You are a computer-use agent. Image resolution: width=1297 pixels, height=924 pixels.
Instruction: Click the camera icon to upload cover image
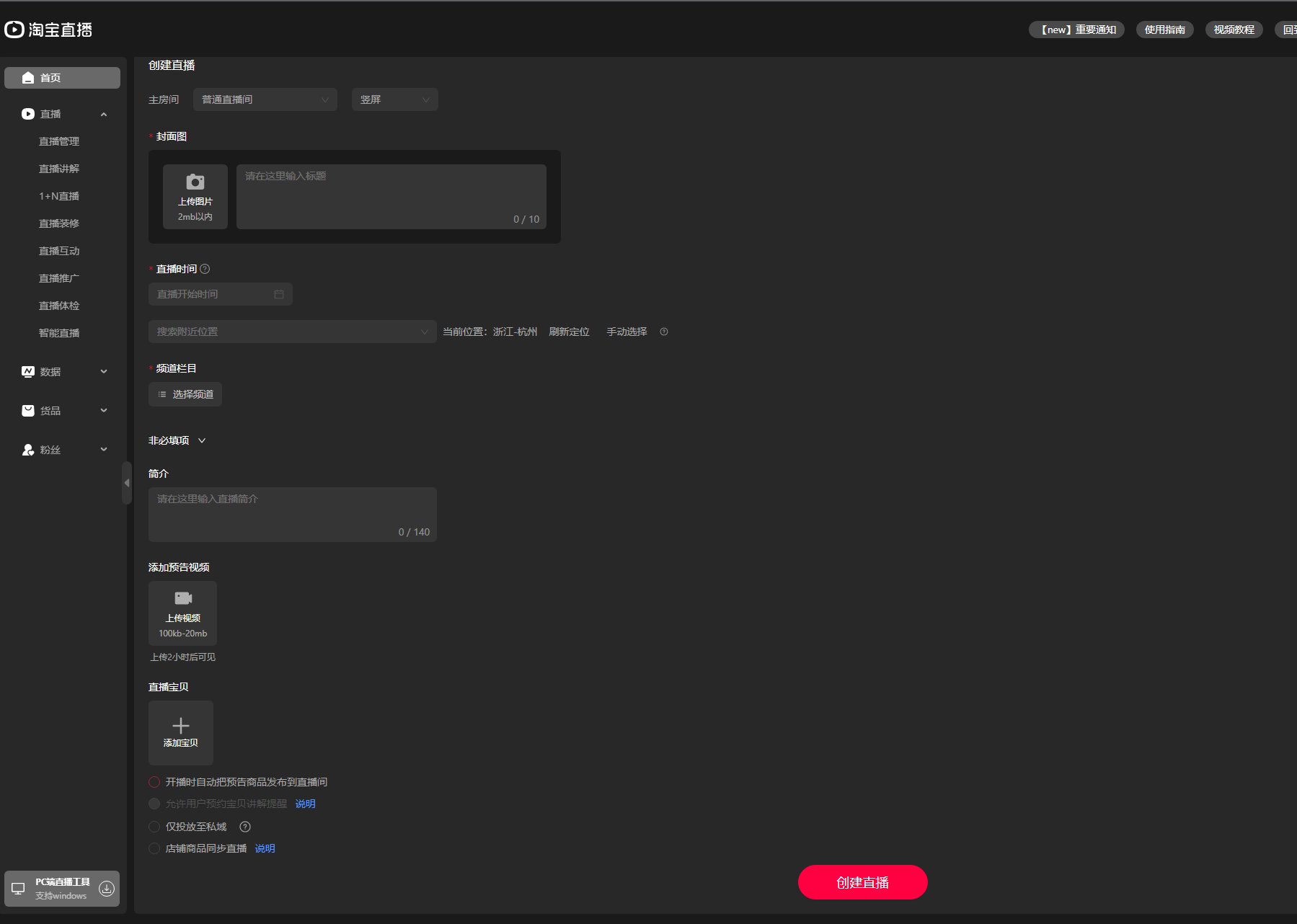pos(195,182)
